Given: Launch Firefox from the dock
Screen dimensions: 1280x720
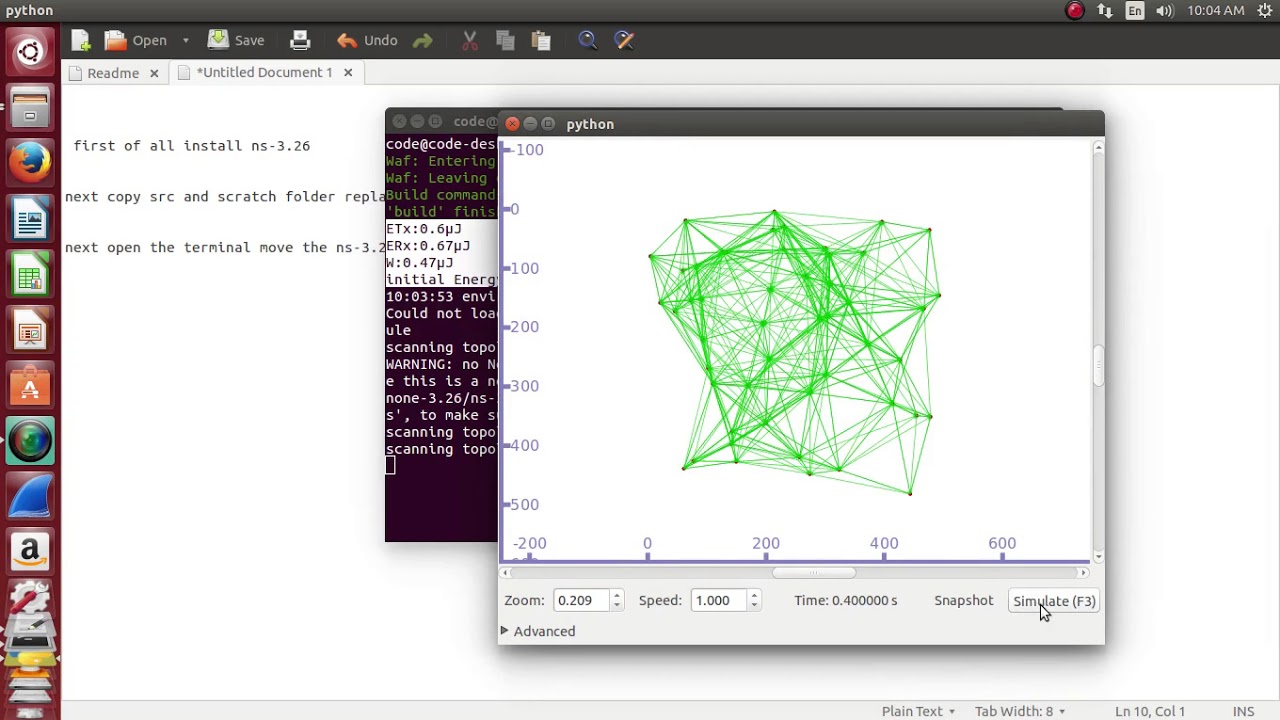Looking at the screenshot, I should 30,163.
